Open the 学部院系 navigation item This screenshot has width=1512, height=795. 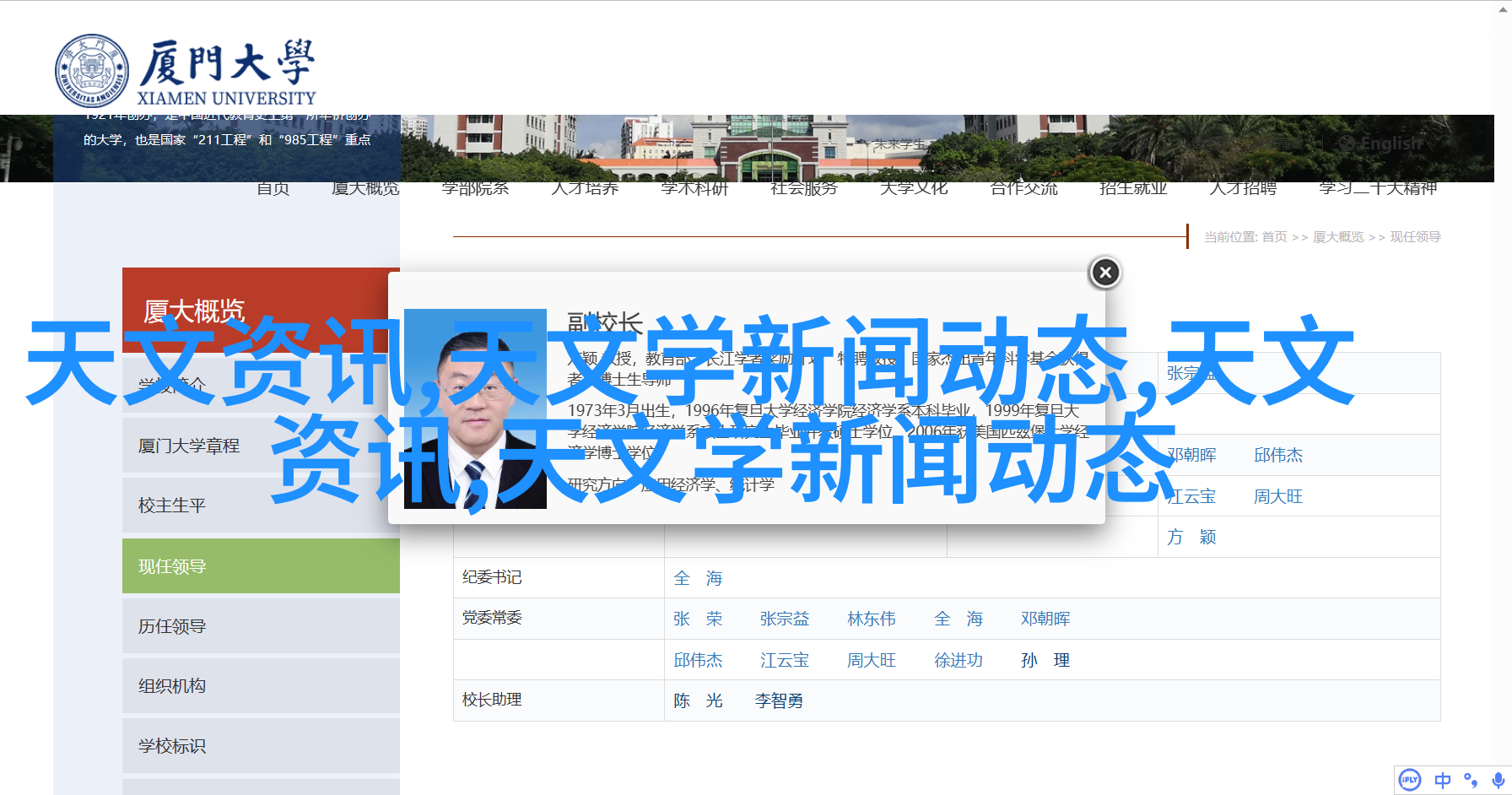[x=475, y=188]
